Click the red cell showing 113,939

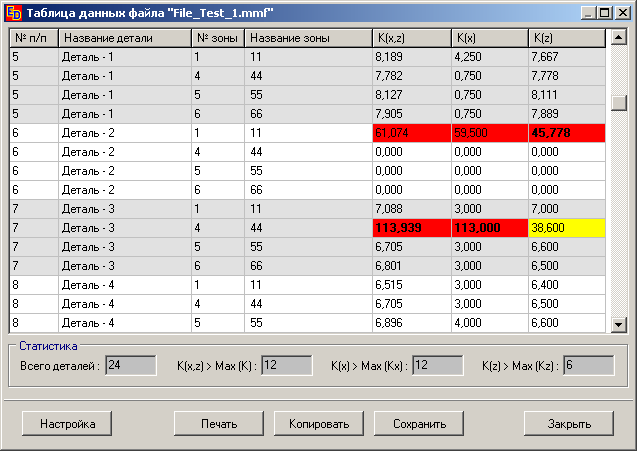coord(410,227)
